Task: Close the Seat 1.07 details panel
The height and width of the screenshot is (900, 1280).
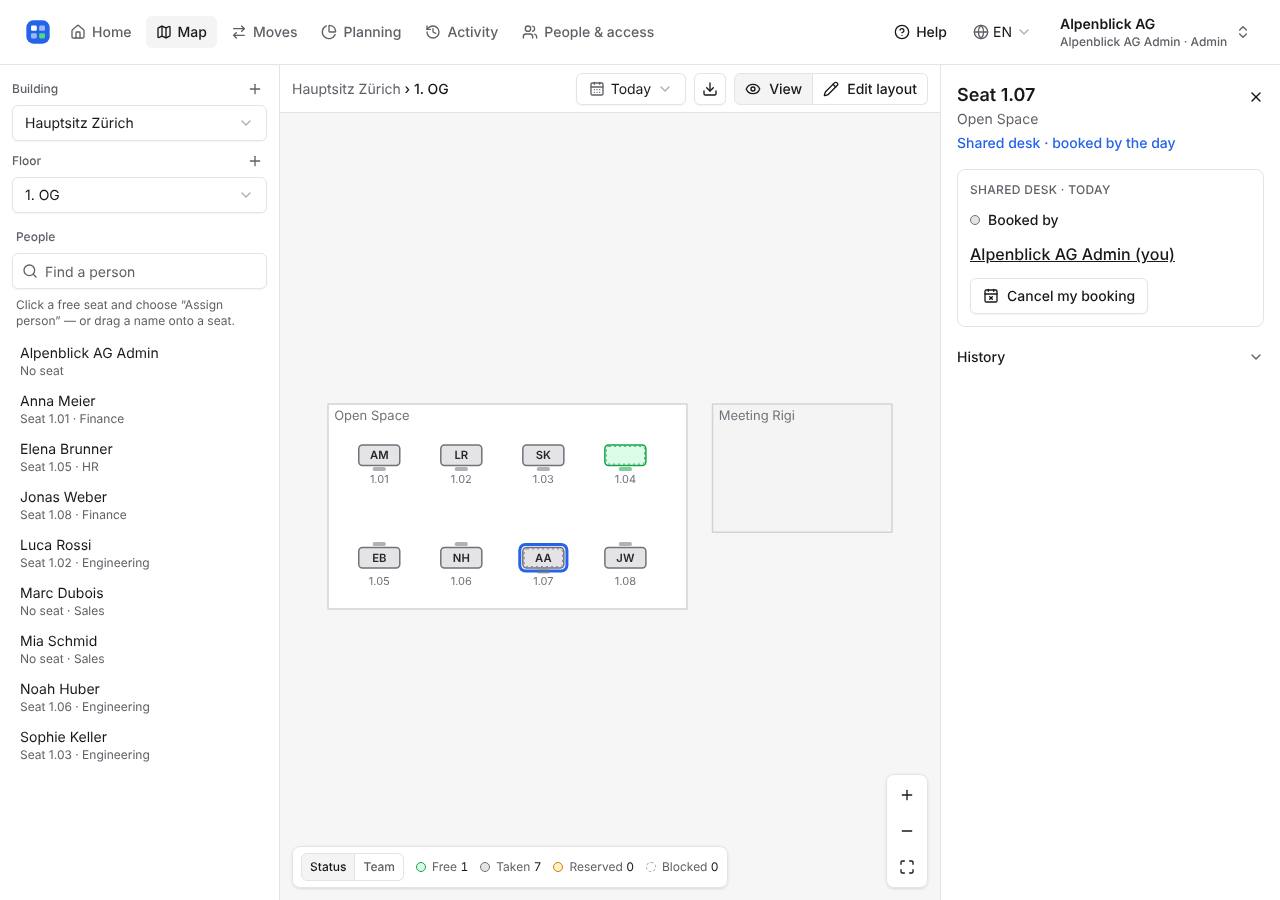Action: 1256,97
